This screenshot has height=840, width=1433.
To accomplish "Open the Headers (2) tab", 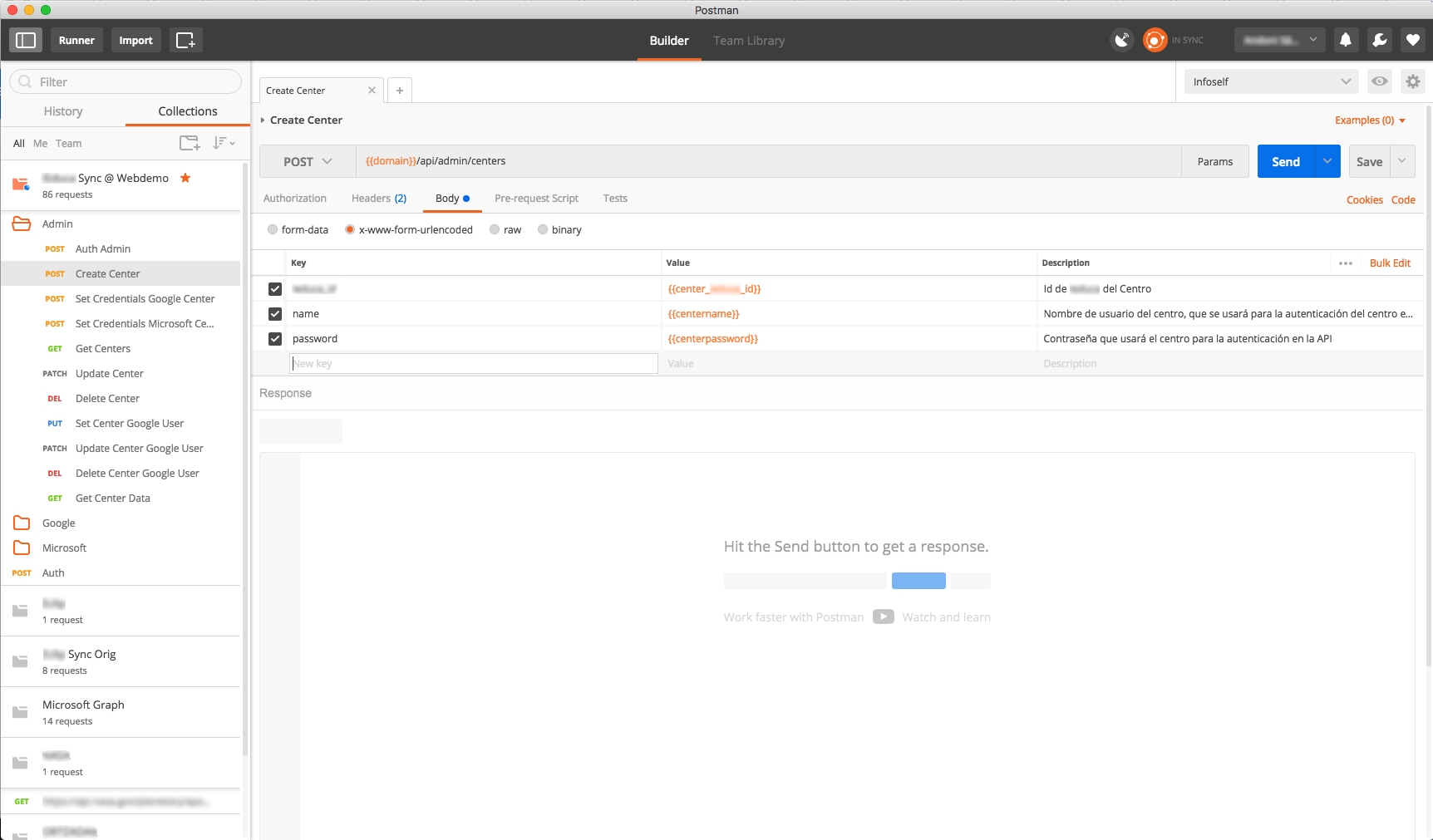I will click(379, 199).
